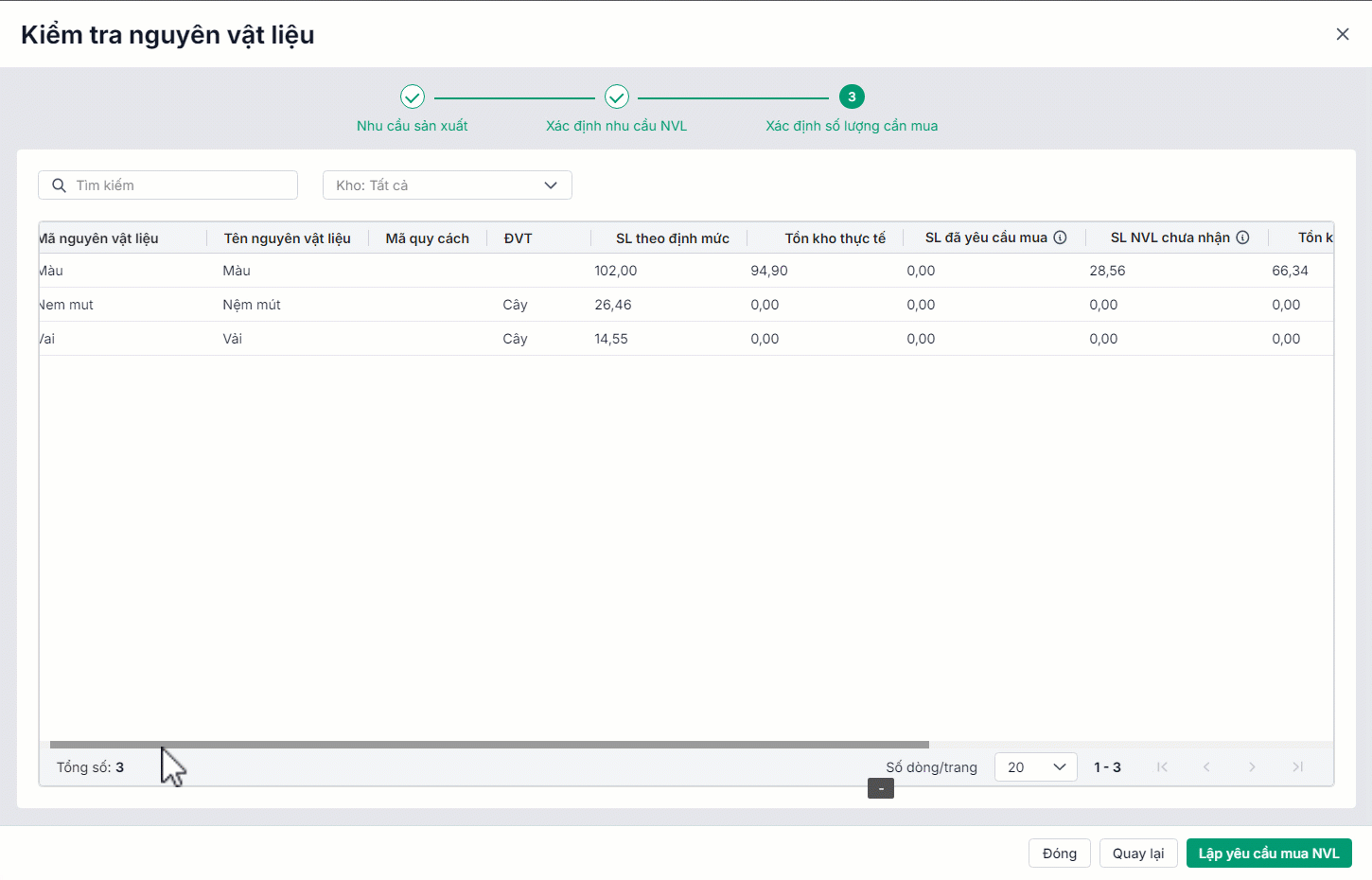1372x880 pixels.
Task: Click info icon beside SL NVL chưa nhận
Action: 1242,238
